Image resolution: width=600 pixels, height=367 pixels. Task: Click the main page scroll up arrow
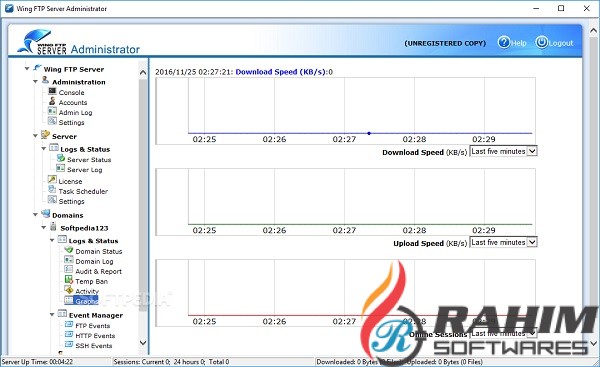(x=593, y=31)
